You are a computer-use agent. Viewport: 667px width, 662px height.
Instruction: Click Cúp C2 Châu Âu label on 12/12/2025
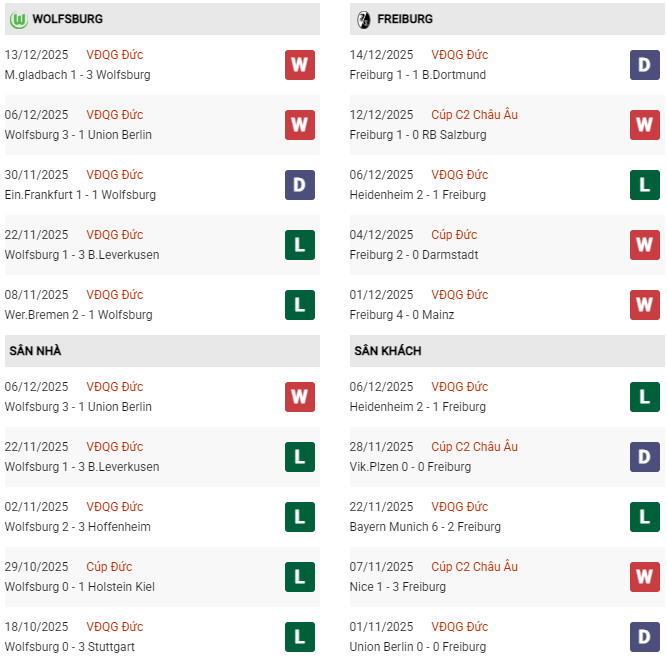475,115
